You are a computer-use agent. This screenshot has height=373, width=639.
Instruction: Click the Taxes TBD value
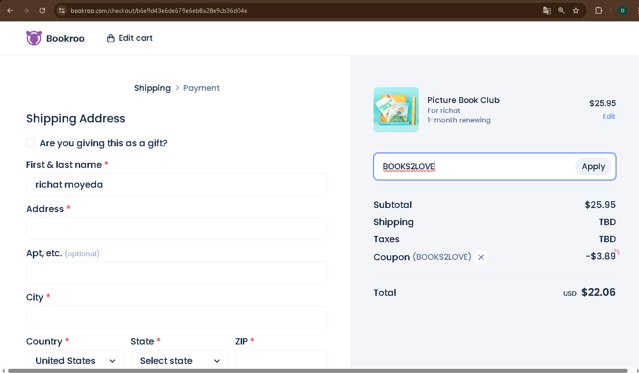tap(607, 239)
